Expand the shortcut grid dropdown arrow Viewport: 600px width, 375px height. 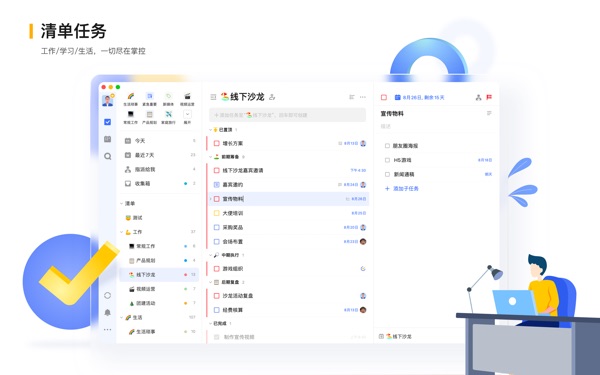pyautogui.click(x=187, y=114)
